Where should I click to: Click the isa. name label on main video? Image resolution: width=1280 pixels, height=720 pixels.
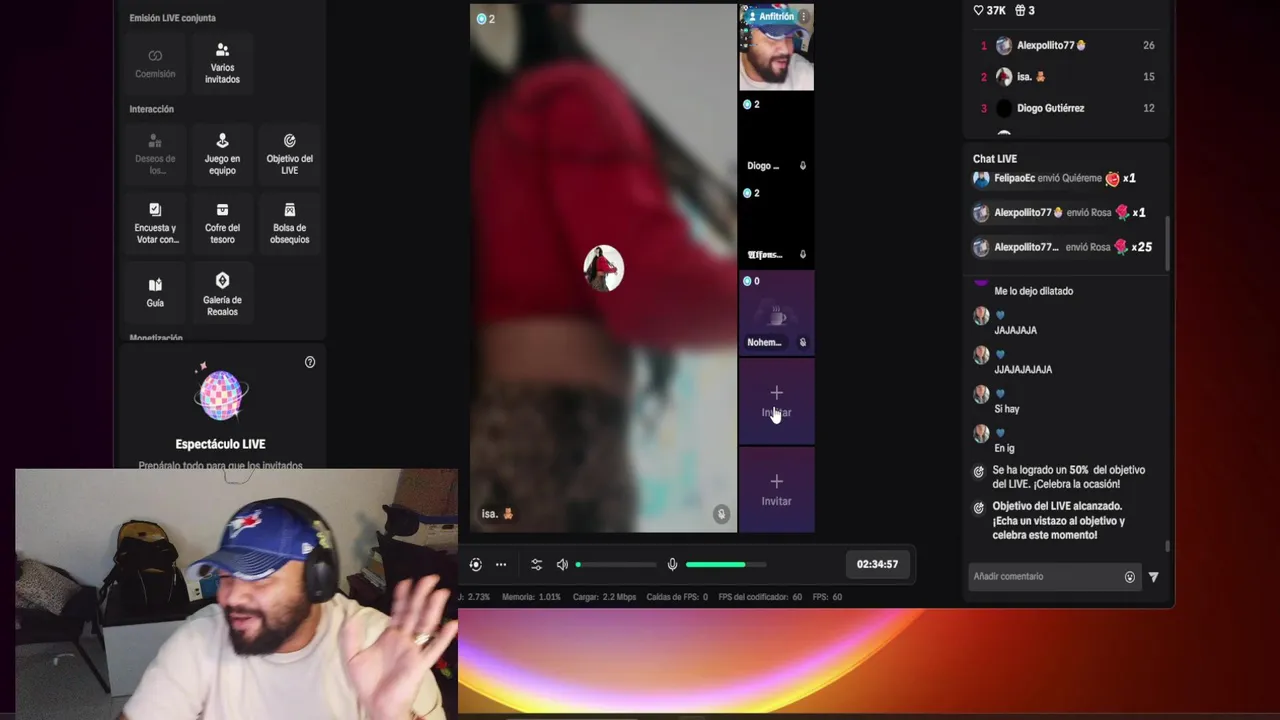pos(497,514)
